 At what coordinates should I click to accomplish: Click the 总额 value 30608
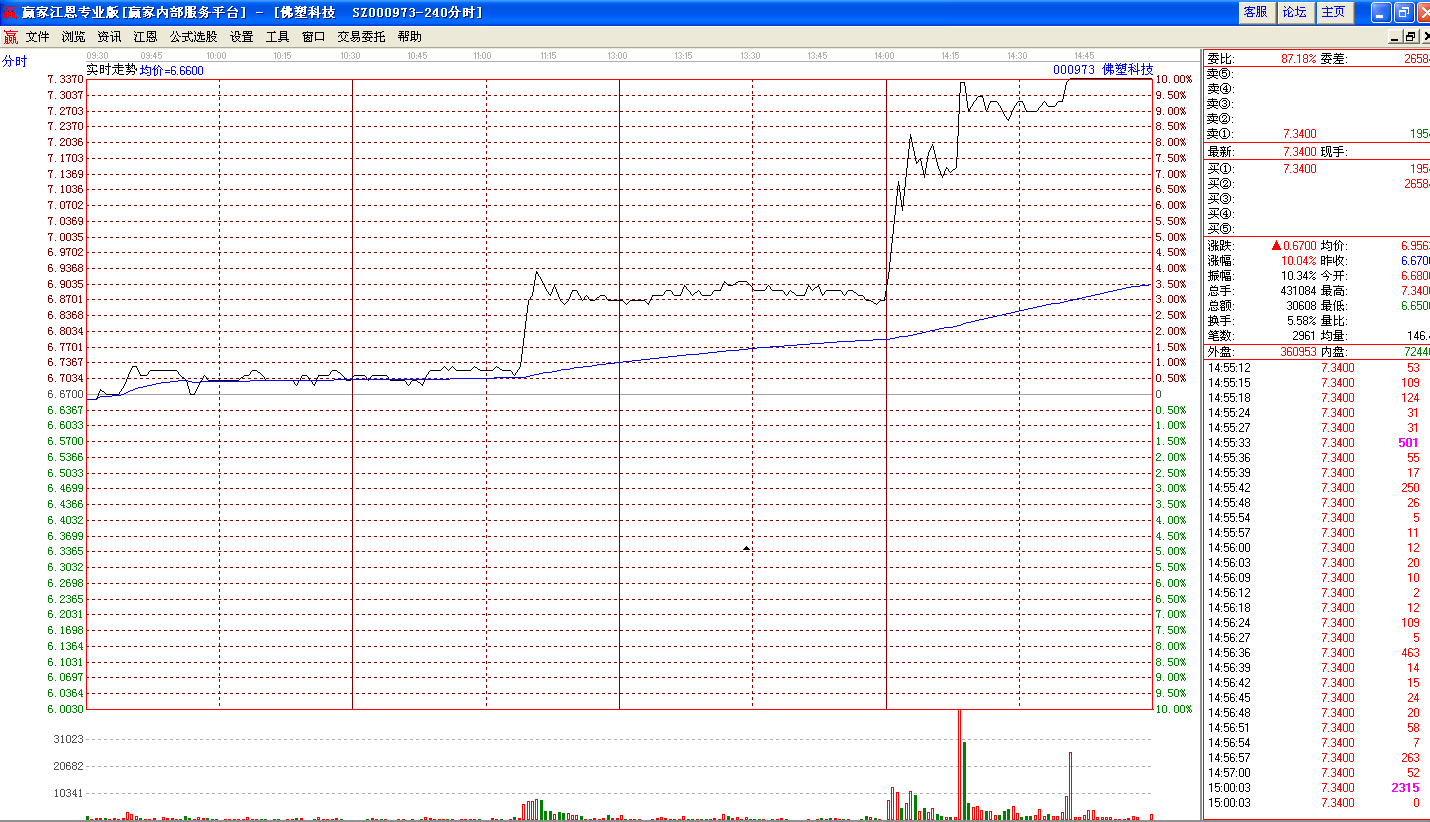click(x=1302, y=306)
